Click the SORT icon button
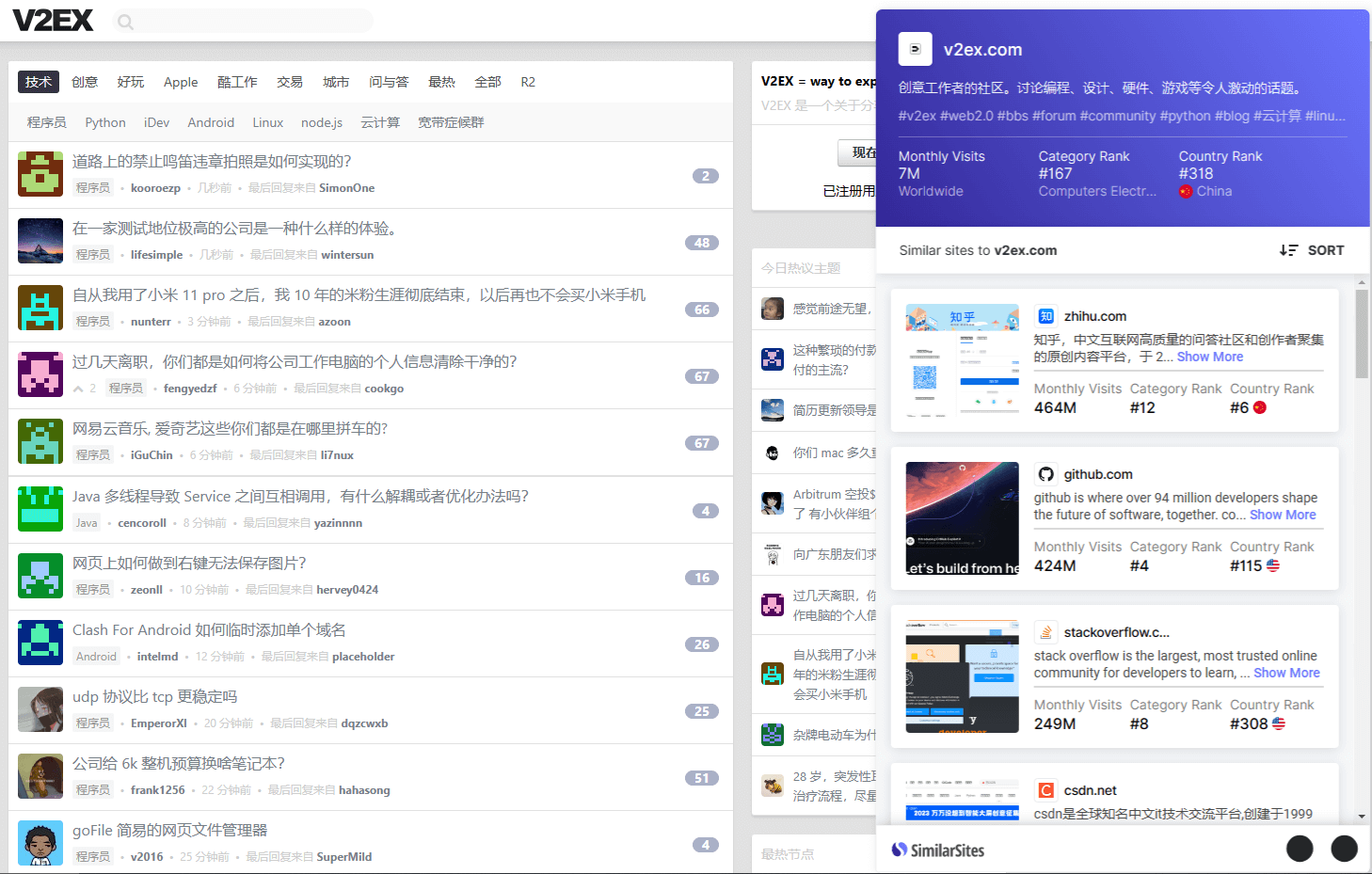 click(x=1311, y=250)
